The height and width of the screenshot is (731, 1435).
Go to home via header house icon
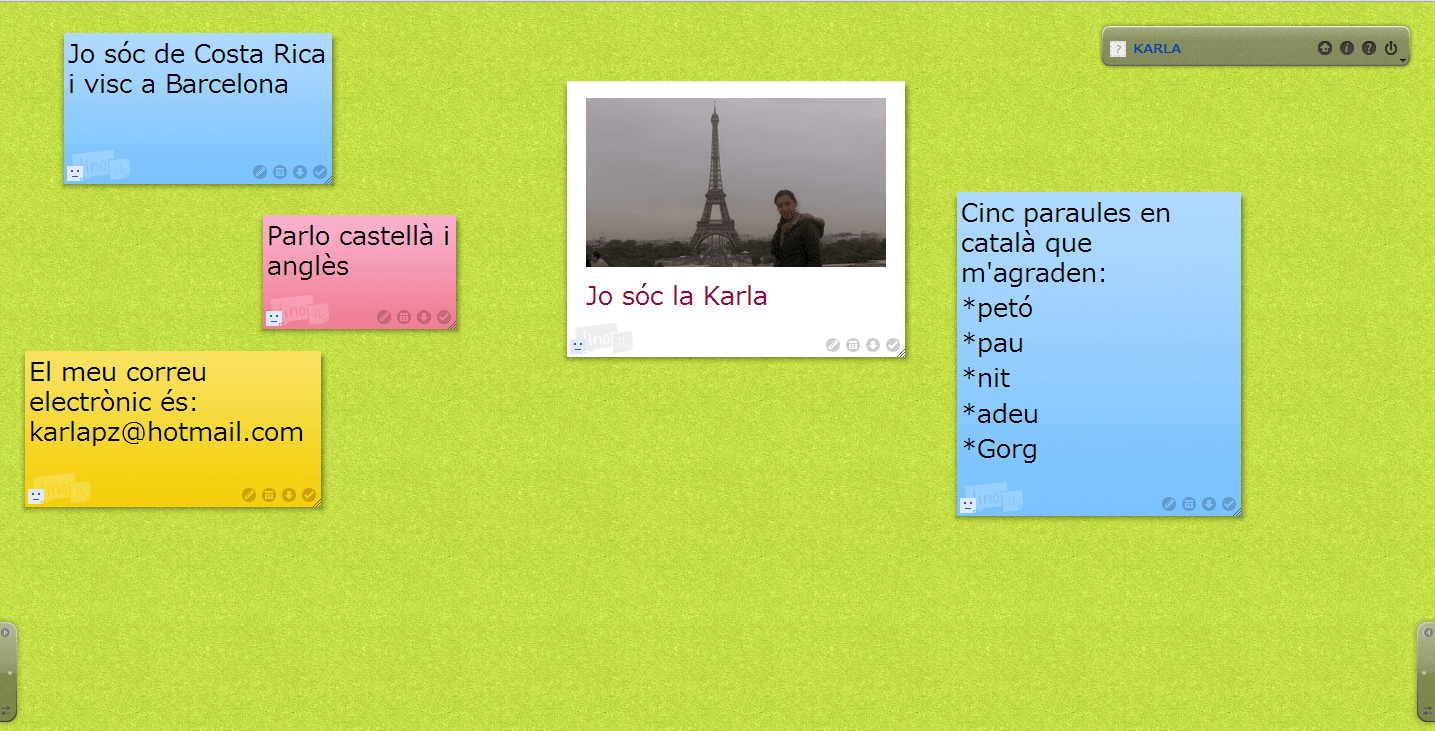pos(1325,48)
